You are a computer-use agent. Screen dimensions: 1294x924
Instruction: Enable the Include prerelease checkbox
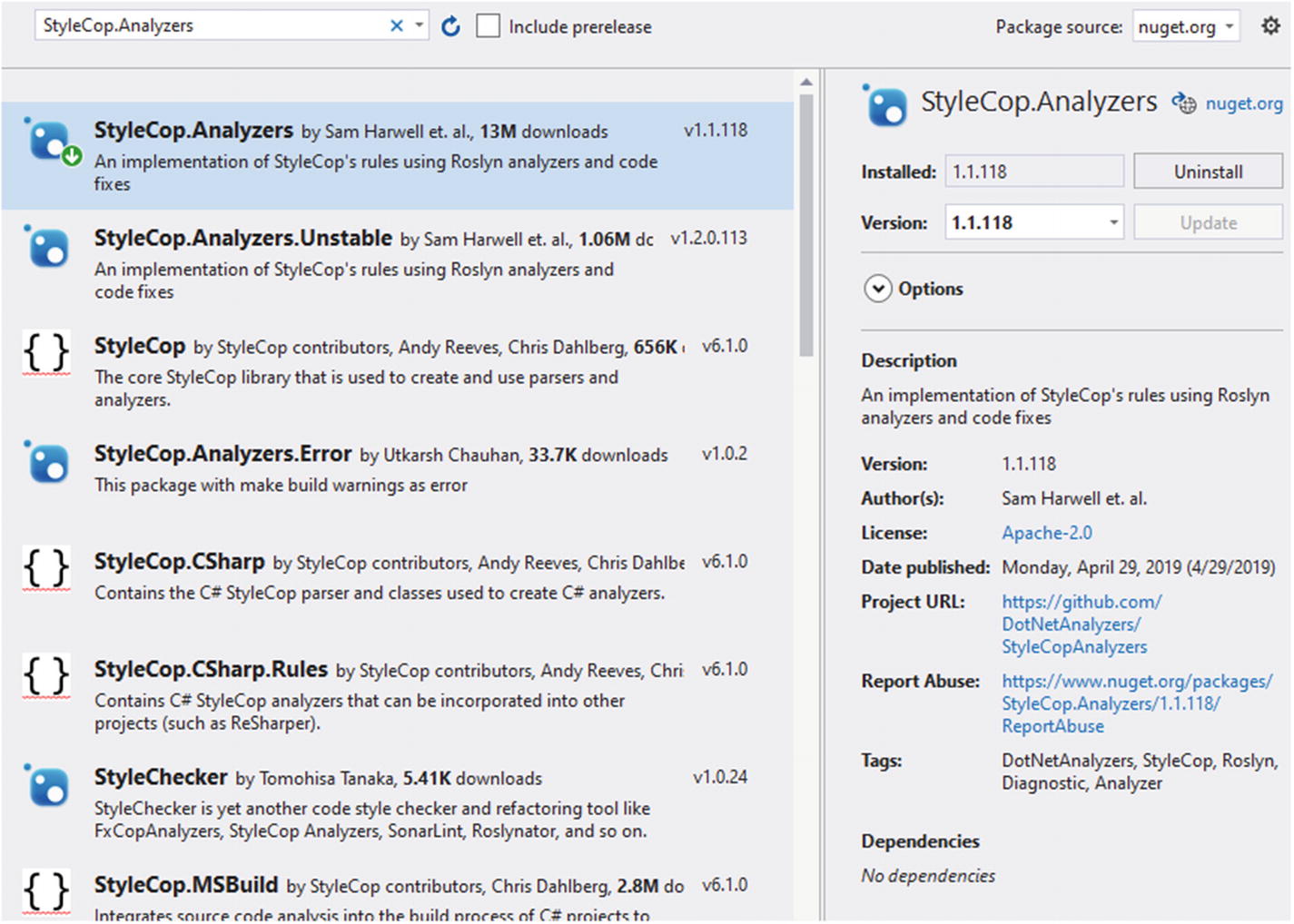tap(489, 26)
